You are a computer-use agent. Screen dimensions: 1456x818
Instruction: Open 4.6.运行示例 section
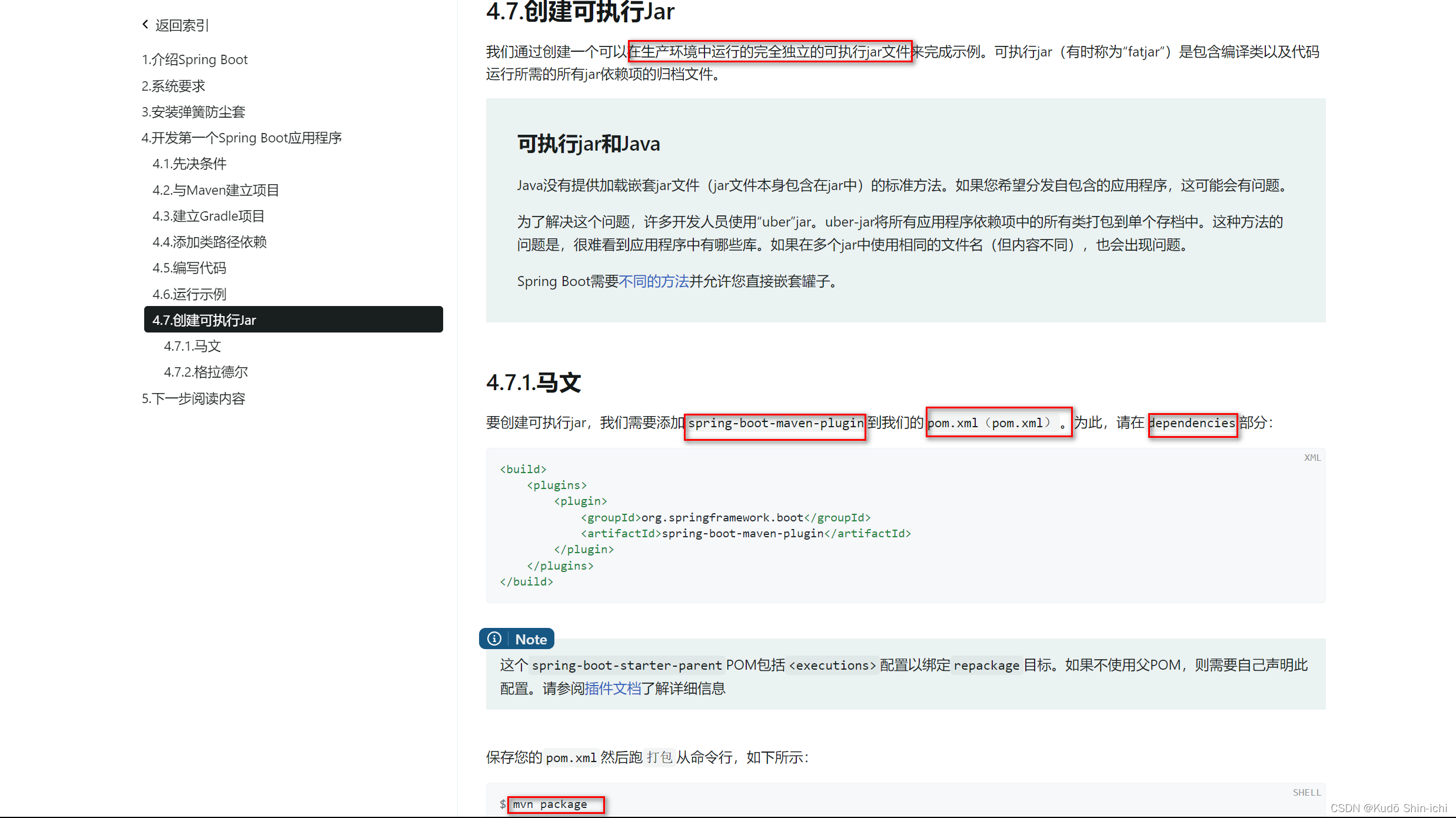point(190,294)
